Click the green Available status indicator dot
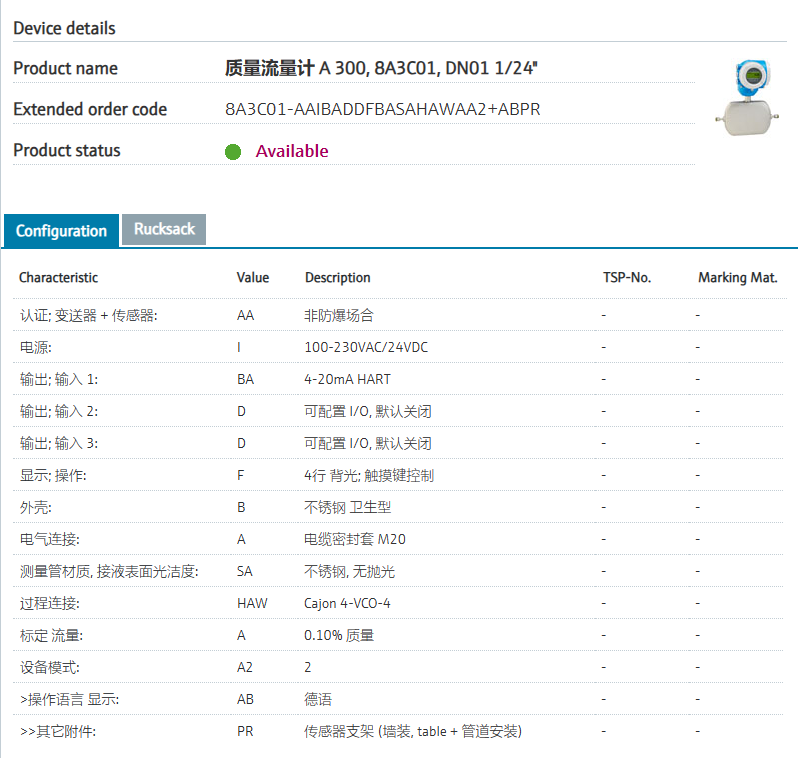Image resolution: width=798 pixels, height=758 pixels. point(233,152)
